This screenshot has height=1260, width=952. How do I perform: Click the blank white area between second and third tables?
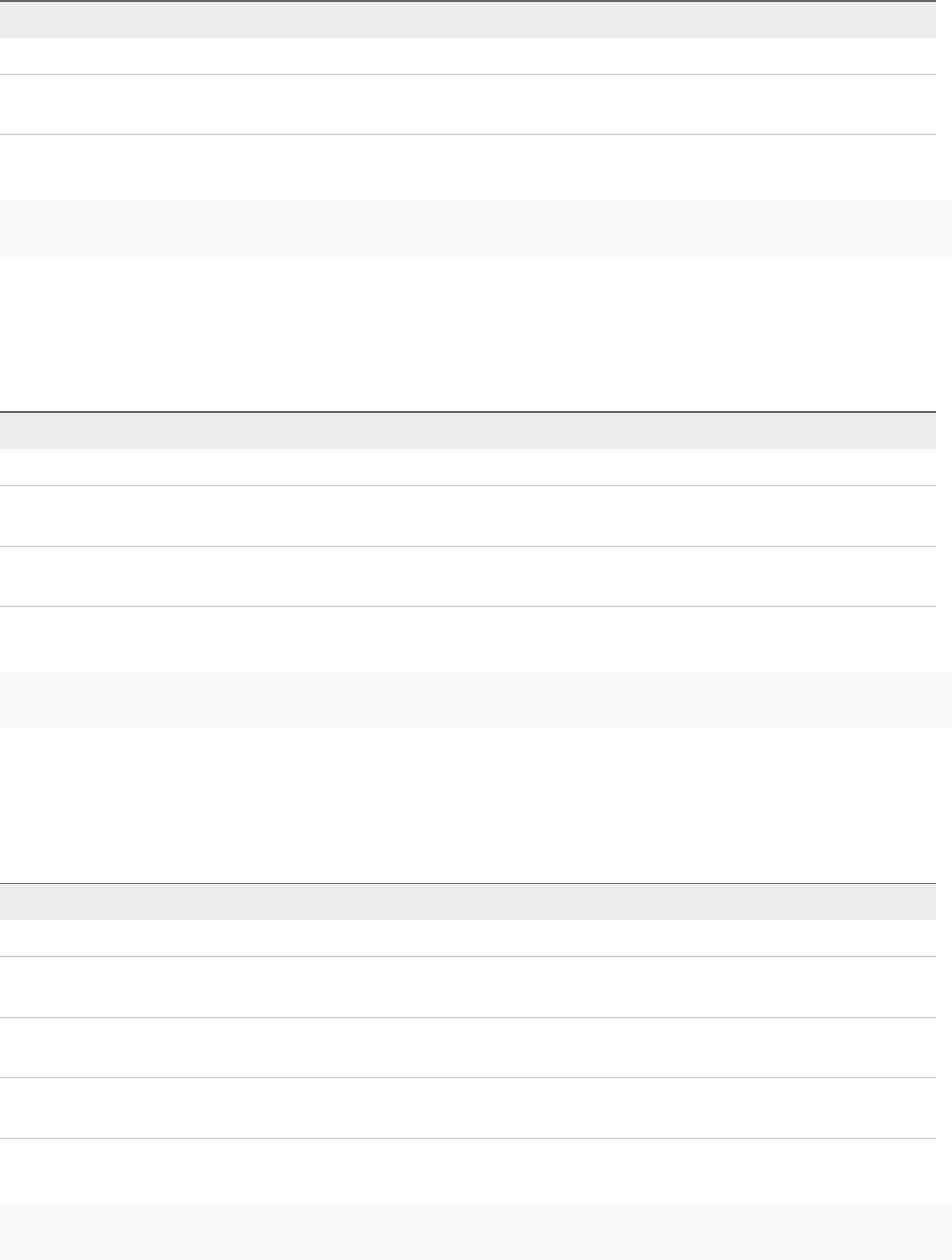[476, 804]
